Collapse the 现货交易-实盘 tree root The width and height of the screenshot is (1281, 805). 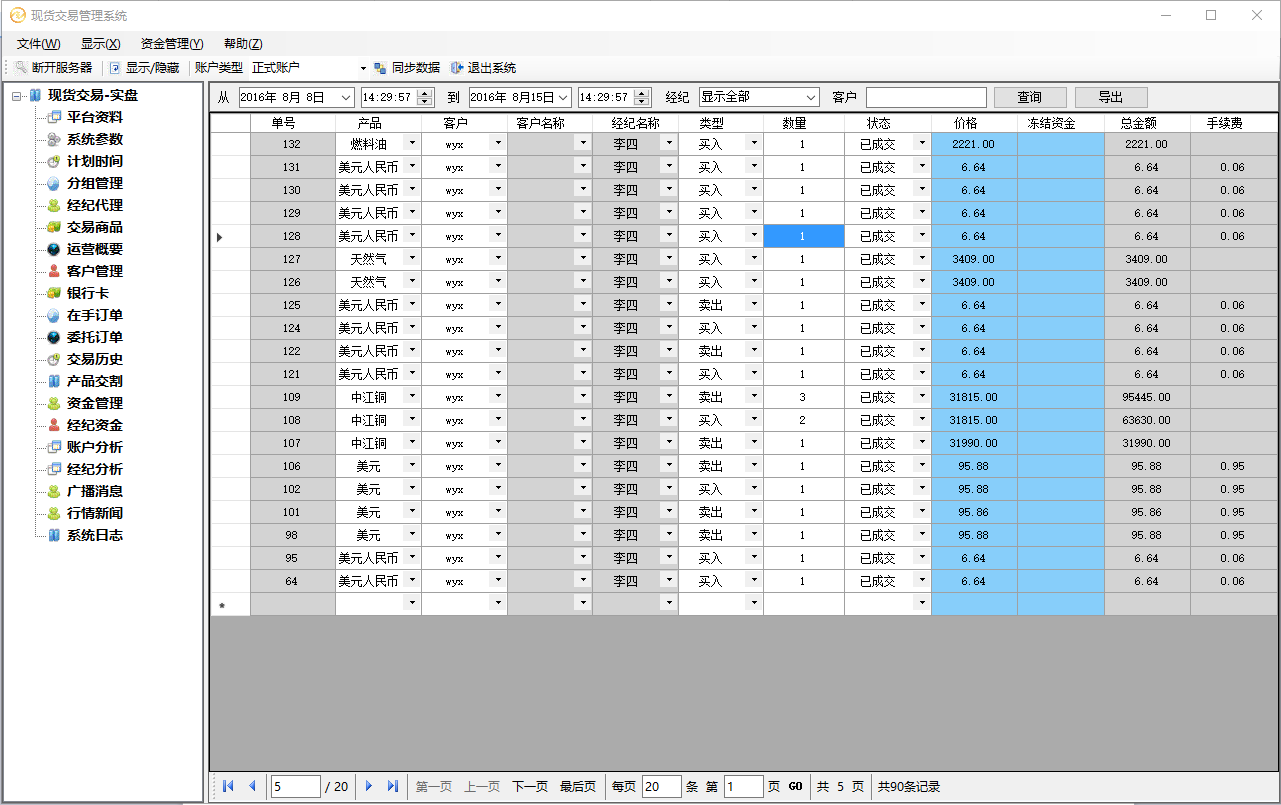coord(17,96)
